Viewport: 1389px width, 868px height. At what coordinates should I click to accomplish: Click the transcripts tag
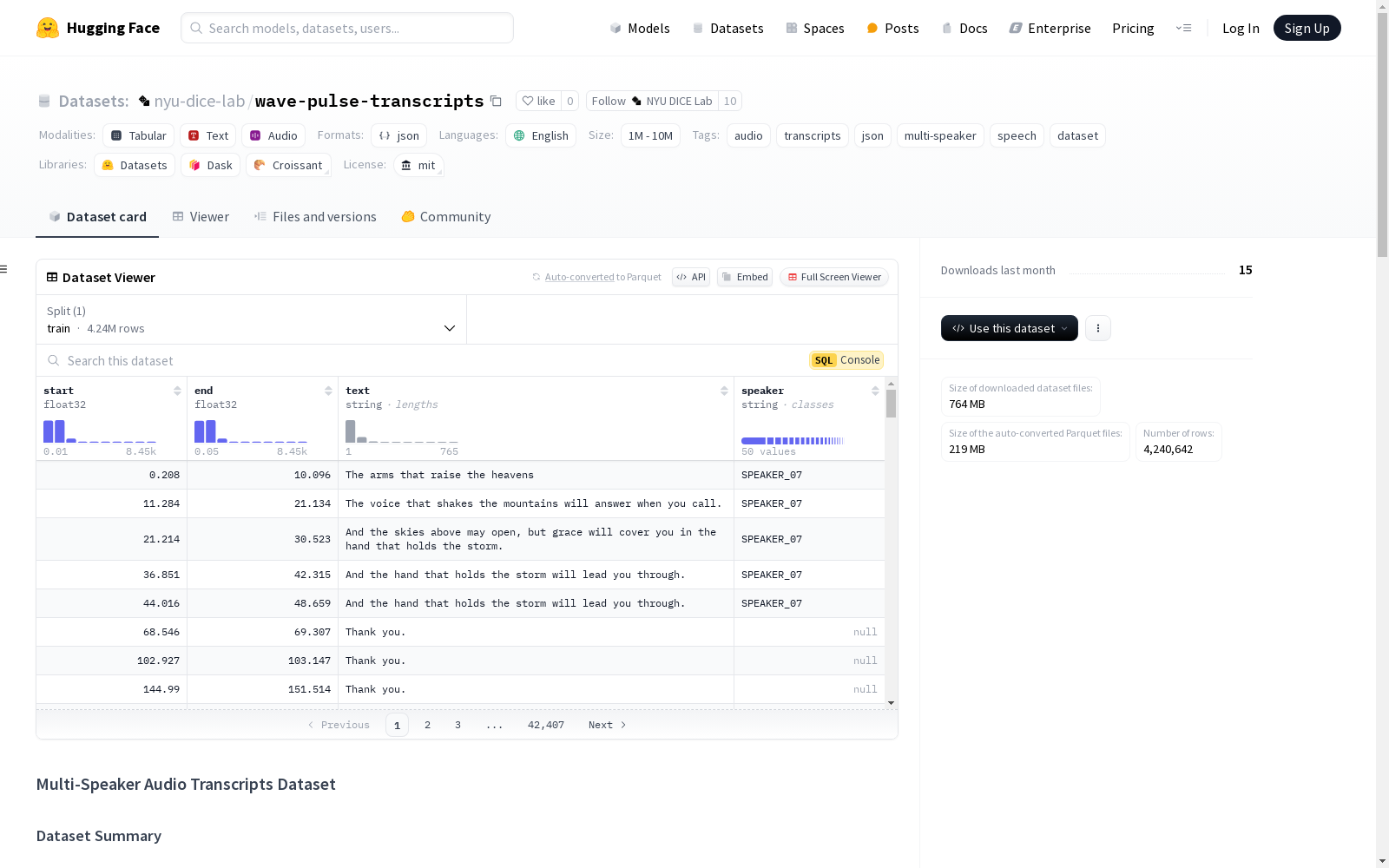(813, 135)
